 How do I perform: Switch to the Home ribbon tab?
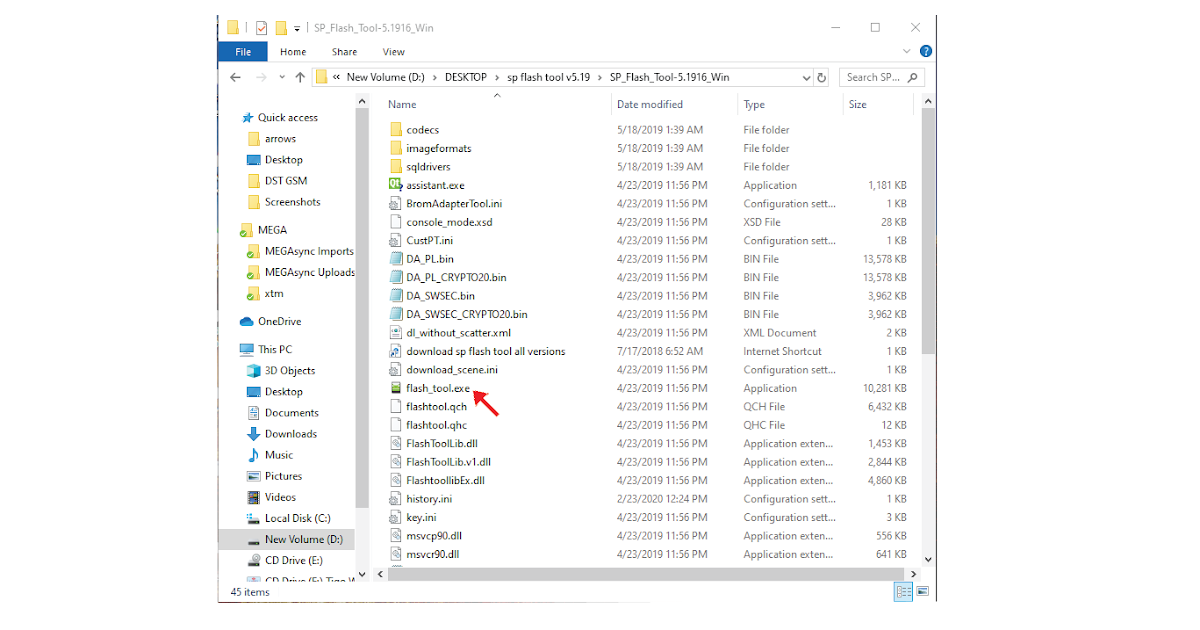pos(293,52)
